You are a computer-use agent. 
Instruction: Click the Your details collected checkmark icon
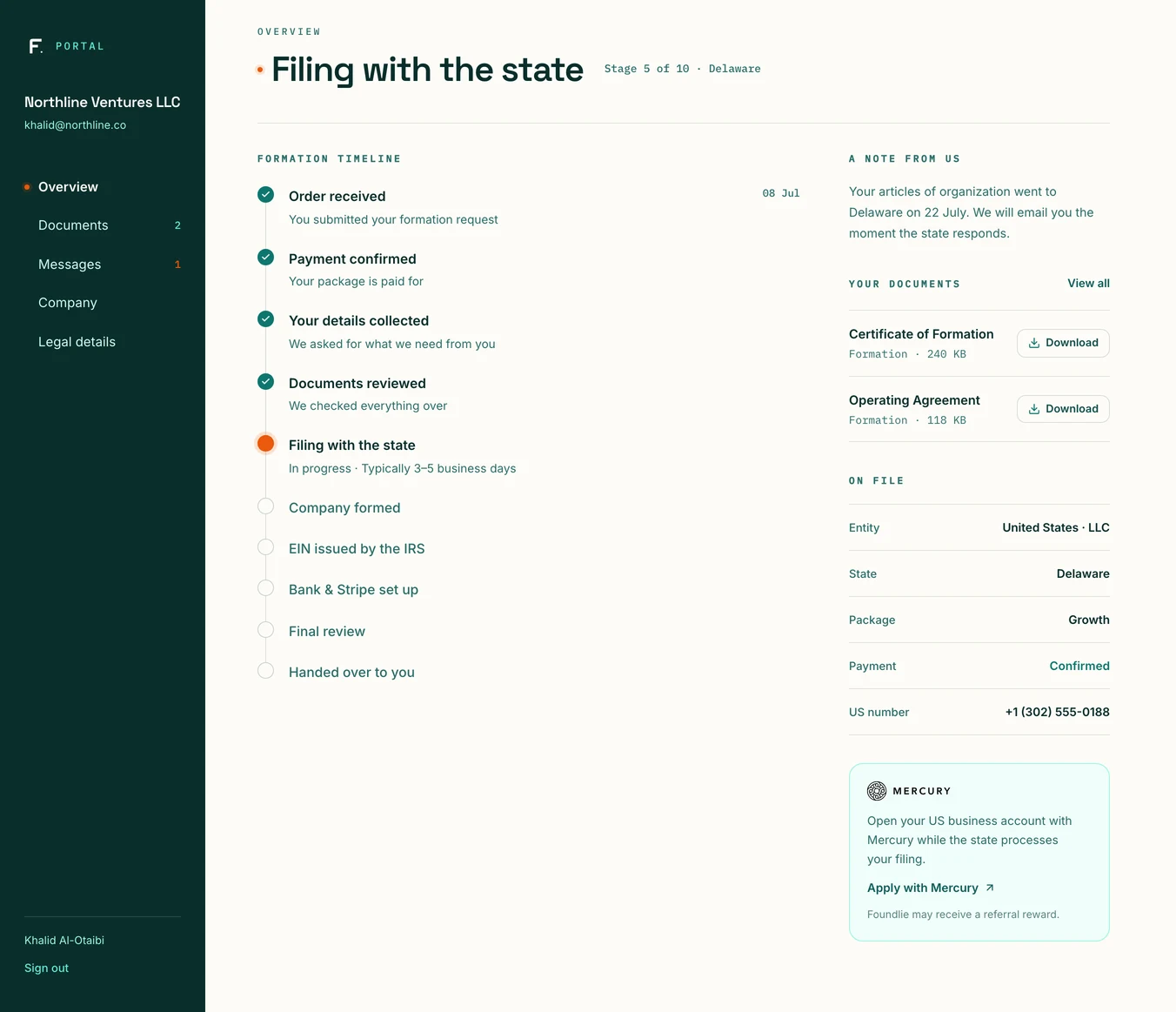coord(266,319)
